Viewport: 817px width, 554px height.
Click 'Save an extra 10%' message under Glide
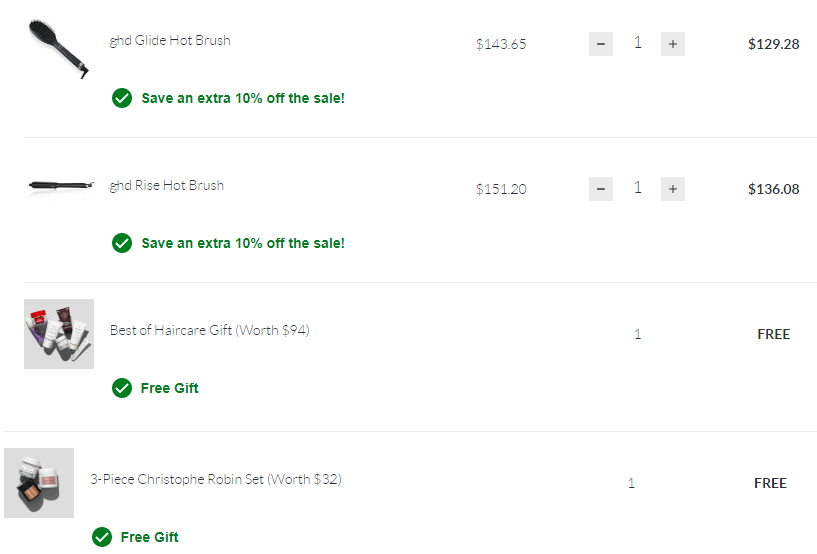click(243, 99)
